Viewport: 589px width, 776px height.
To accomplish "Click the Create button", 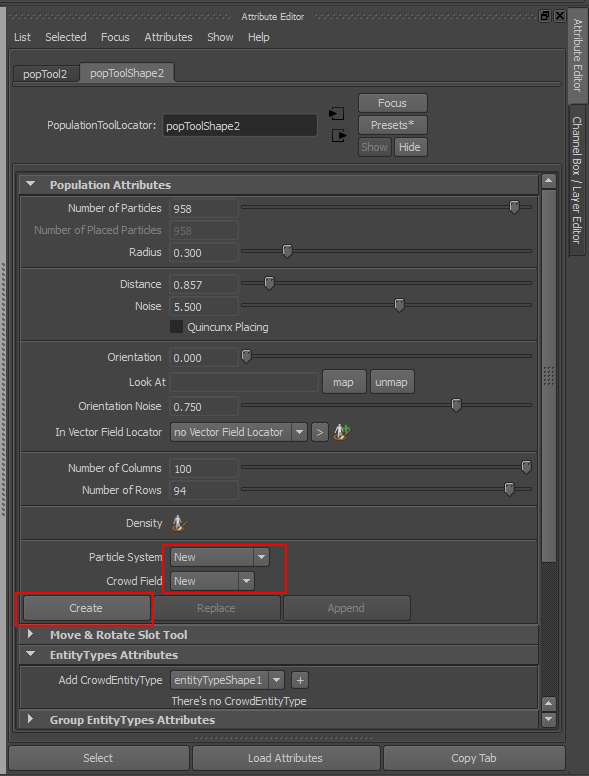I will click(86, 608).
